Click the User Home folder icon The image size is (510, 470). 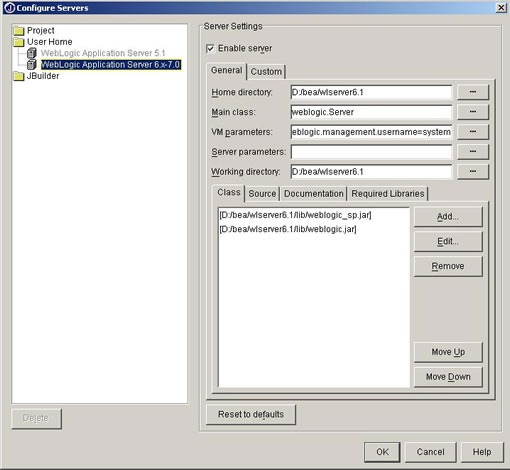coord(19,42)
